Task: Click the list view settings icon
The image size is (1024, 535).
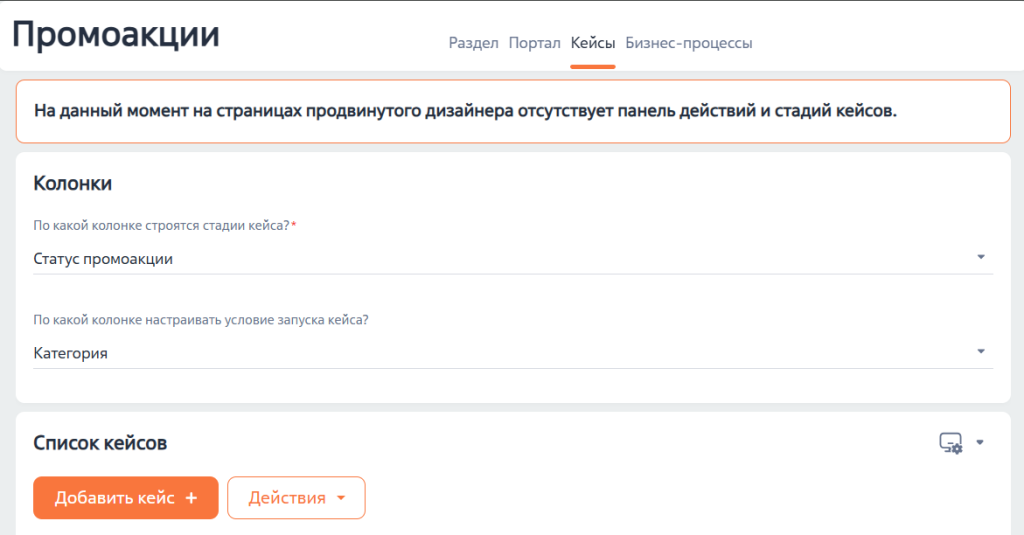Action: pyautogui.click(x=951, y=443)
